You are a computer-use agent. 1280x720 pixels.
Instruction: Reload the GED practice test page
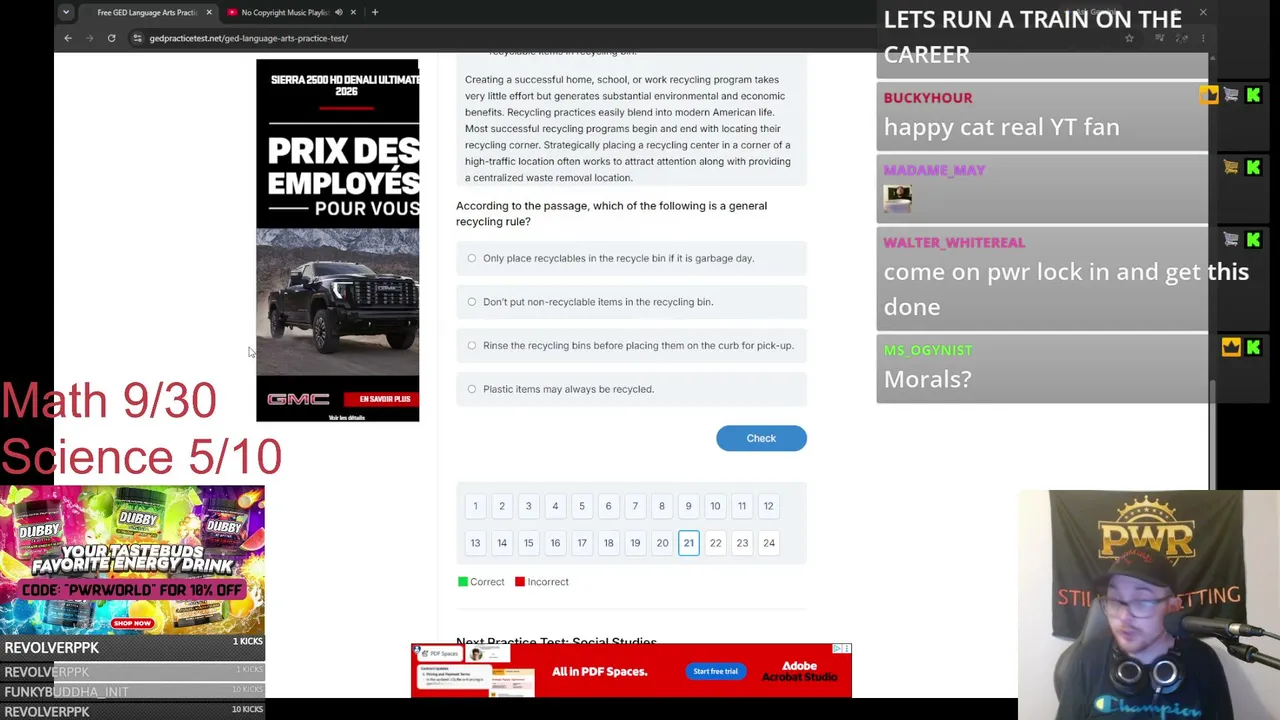(111, 38)
